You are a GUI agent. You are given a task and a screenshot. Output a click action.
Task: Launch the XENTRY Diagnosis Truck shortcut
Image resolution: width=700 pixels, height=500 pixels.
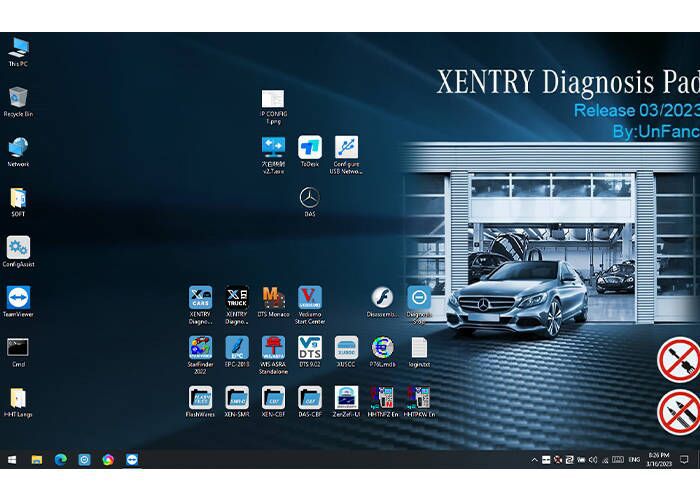tap(237, 298)
